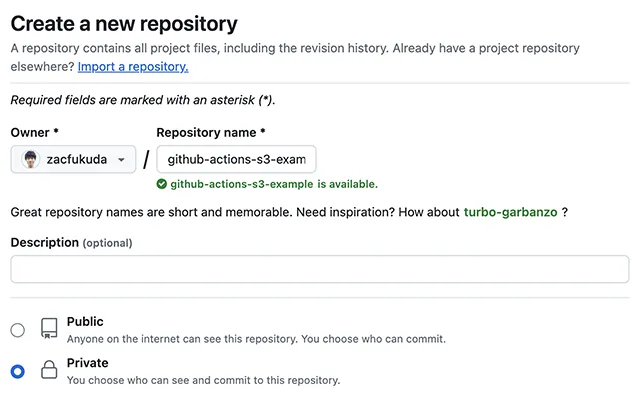Click the Private option label text
The image size is (640, 394).
tap(87, 363)
